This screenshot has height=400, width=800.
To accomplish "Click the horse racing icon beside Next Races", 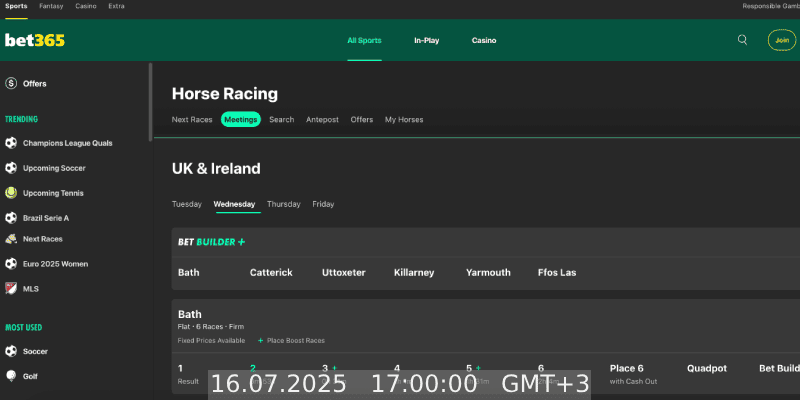I will (11, 239).
